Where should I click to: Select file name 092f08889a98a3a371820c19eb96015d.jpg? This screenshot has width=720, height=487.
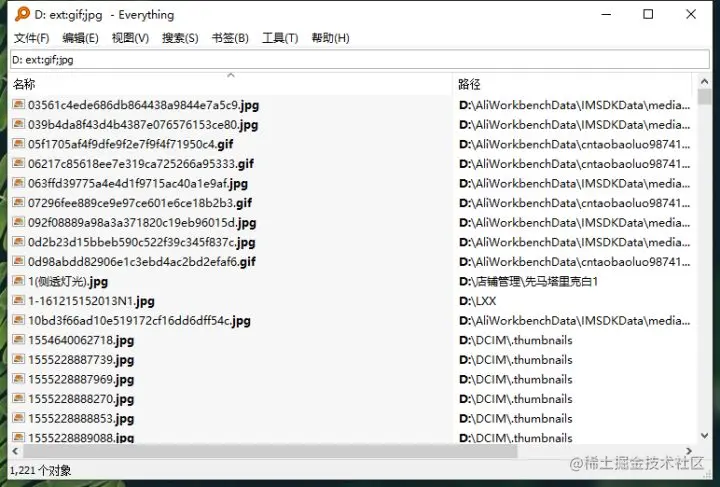pos(142,223)
